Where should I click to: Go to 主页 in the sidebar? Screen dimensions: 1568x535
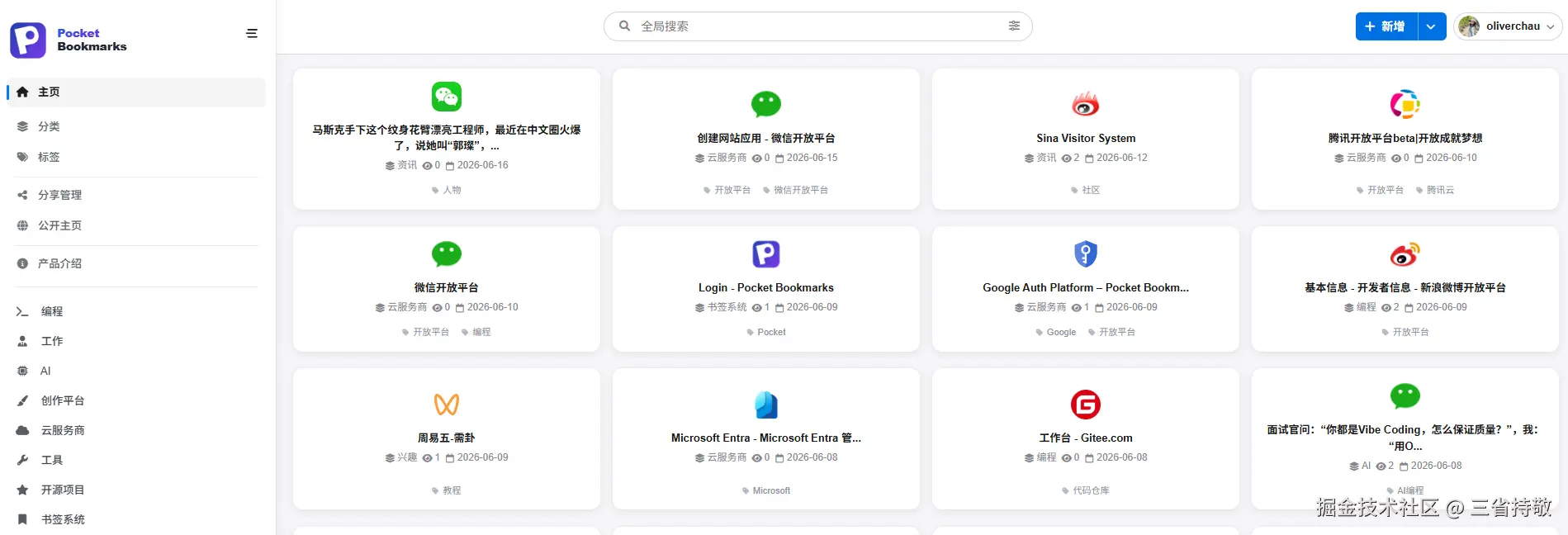coord(136,92)
